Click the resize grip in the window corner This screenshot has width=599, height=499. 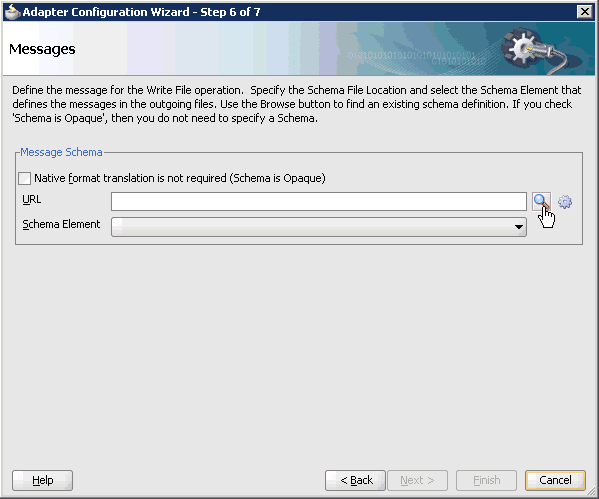coord(592,492)
